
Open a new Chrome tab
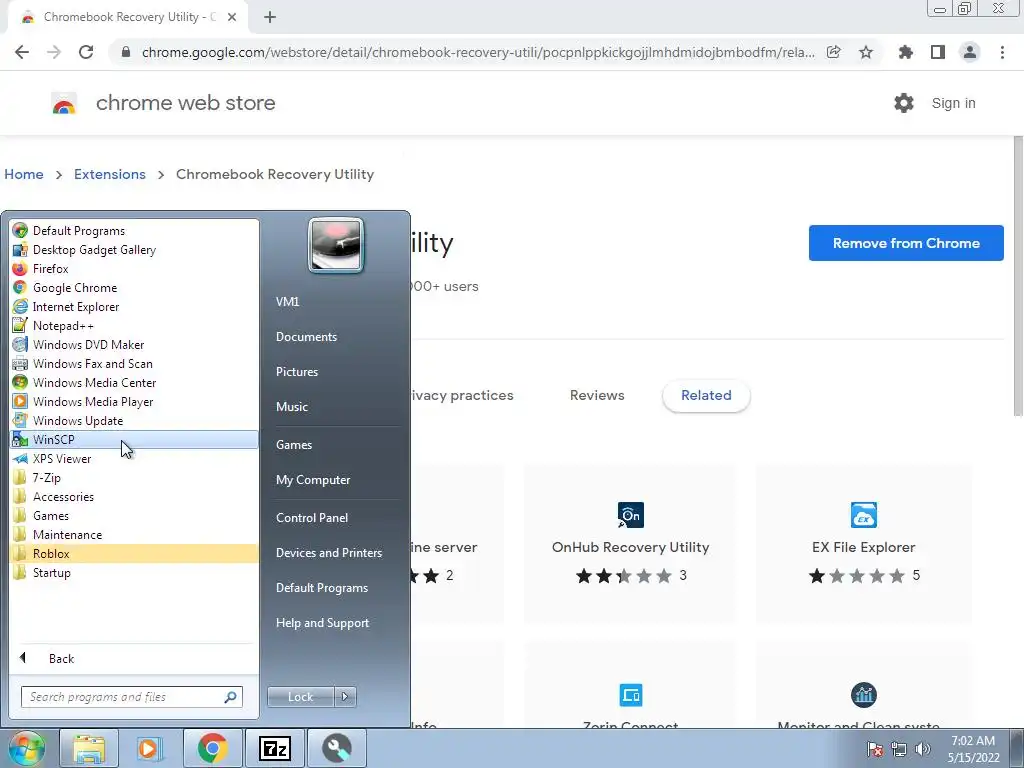pyautogui.click(x=270, y=18)
